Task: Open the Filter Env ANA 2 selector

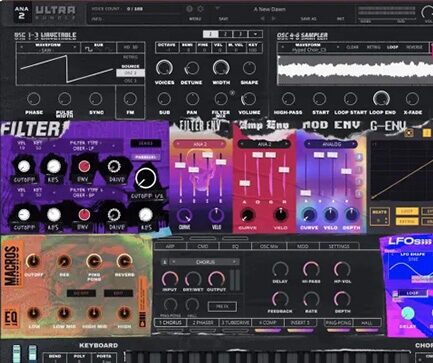Action: (200, 144)
